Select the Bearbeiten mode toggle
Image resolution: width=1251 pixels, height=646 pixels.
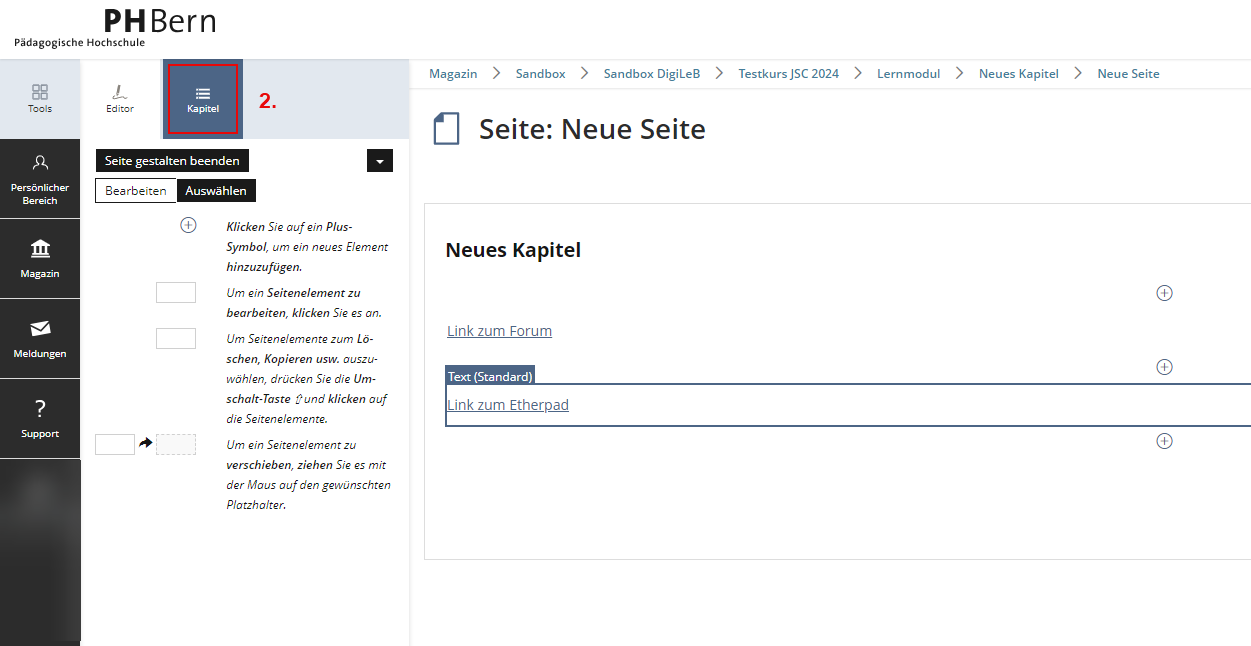(x=136, y=191)
